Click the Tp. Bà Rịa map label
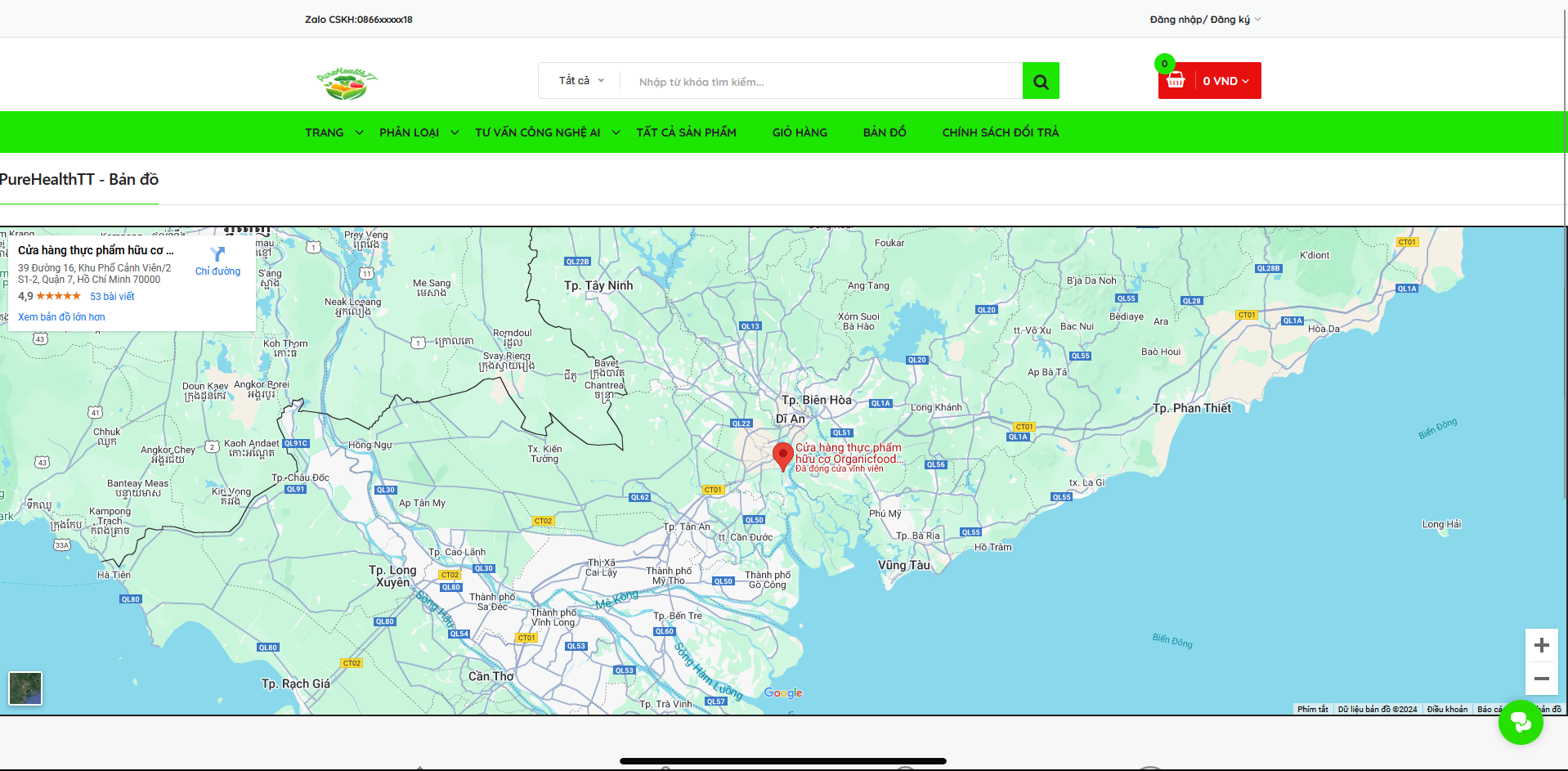The height and width of the screenshot is (771, 1568). [x=918, y=536]
